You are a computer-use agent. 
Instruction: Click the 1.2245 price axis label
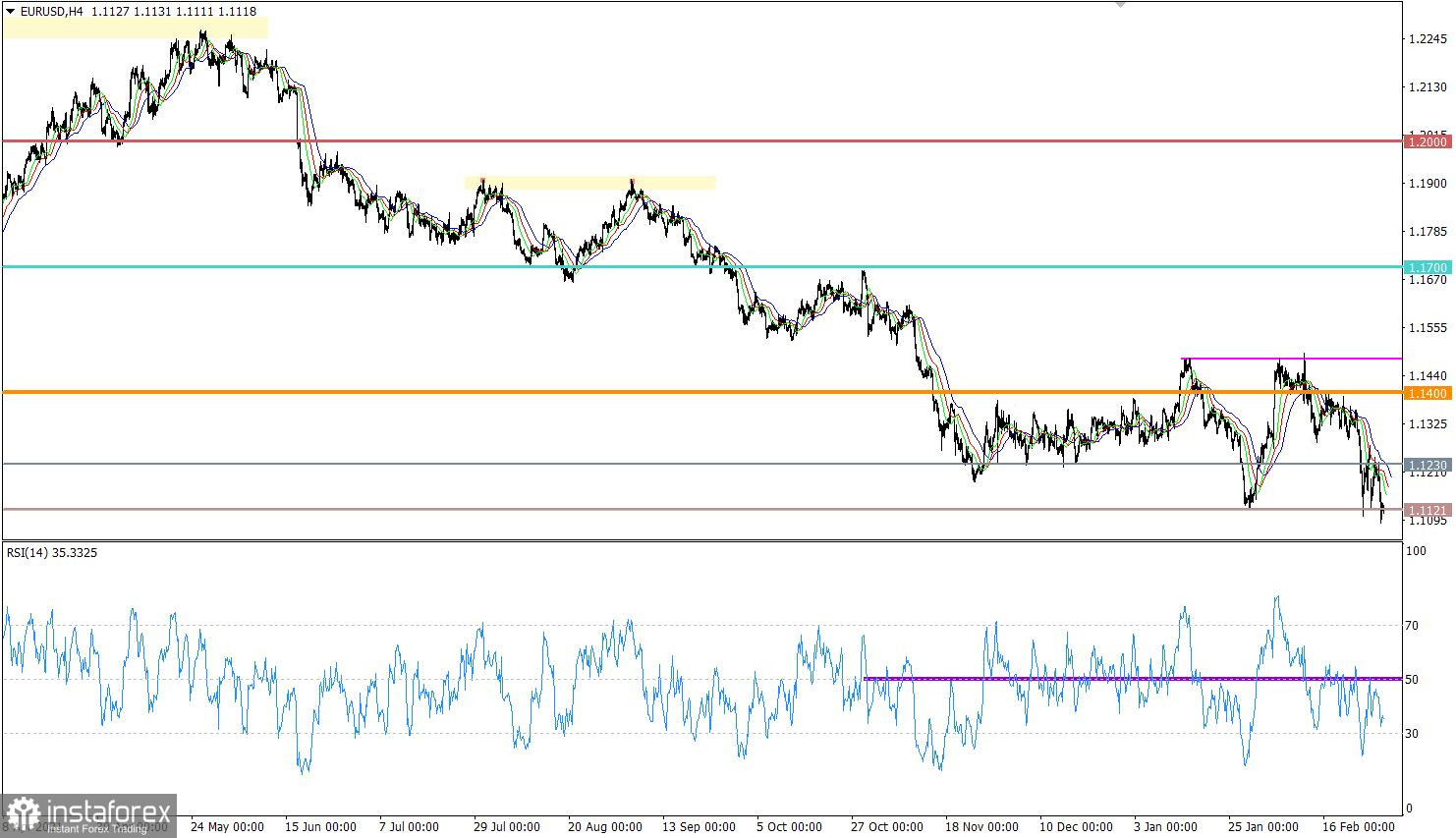click(x=1428, y=39)
